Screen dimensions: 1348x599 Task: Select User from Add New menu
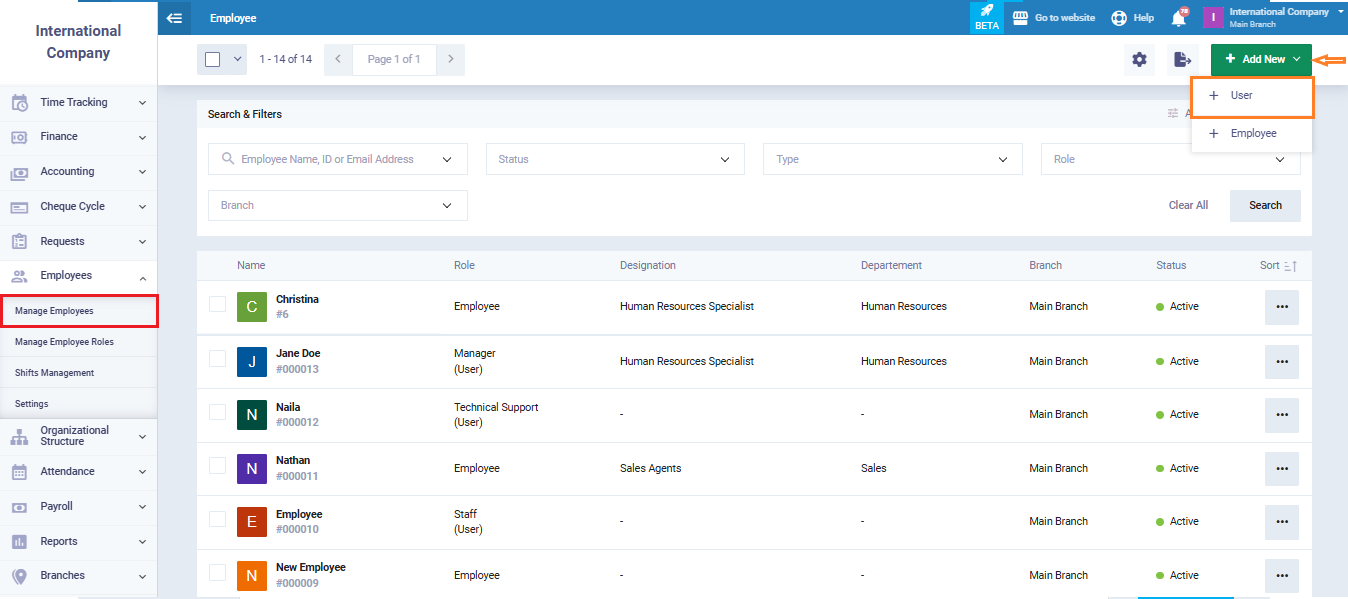pyautogui.click(x=1251, y=96)
